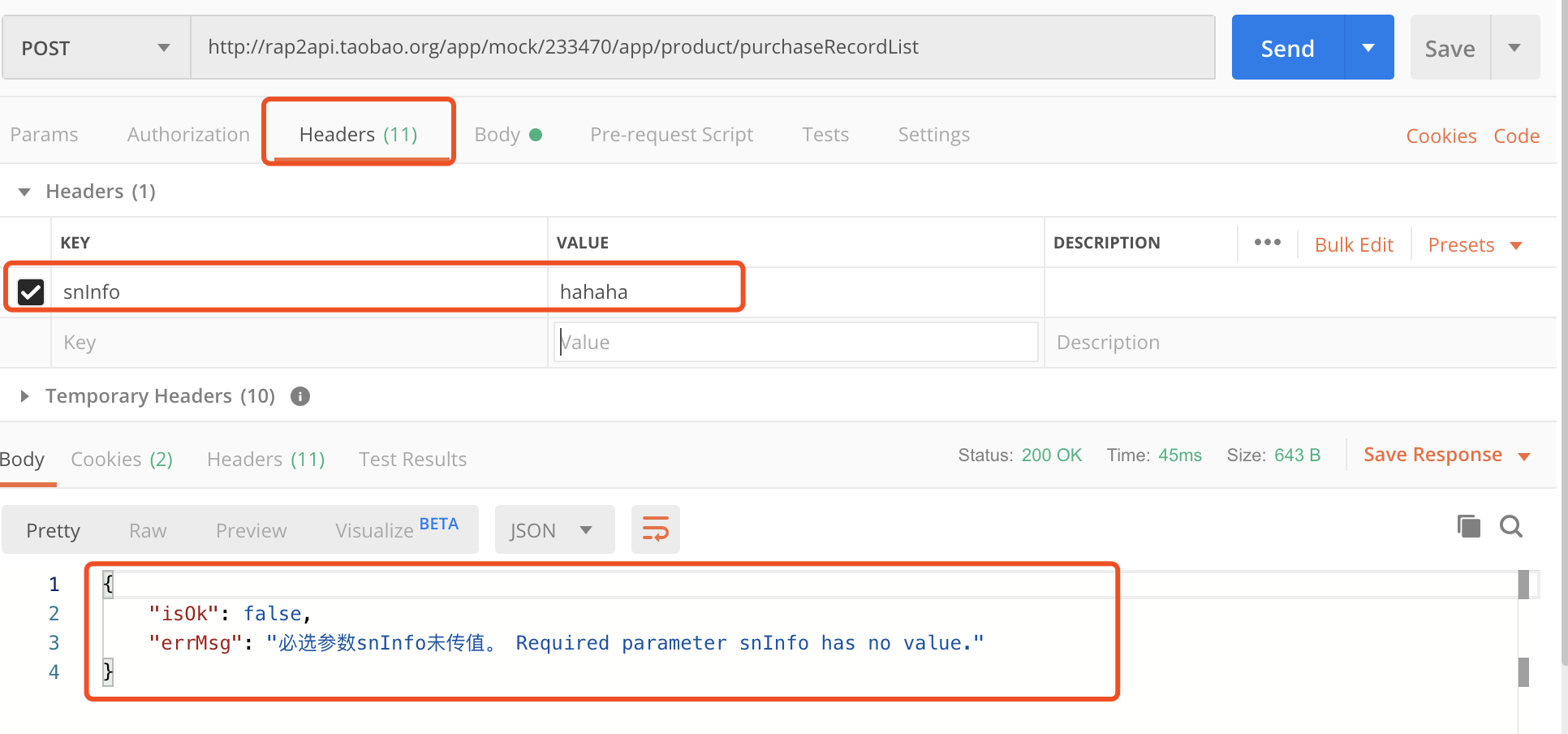Click the Save button
1568x734 pixels.
coord(1450,48)
